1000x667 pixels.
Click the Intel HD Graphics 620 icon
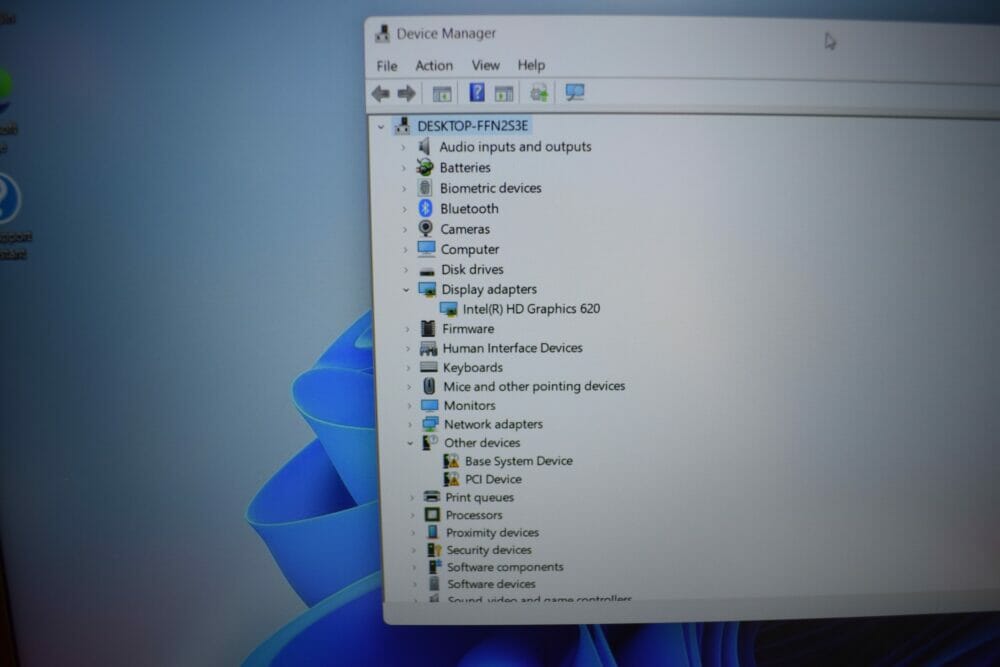(449, 309)
